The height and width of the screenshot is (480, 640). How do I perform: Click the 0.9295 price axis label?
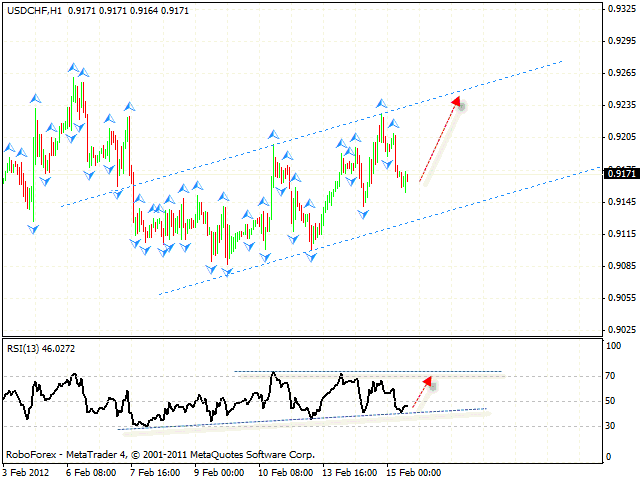(x=618, y=41)
